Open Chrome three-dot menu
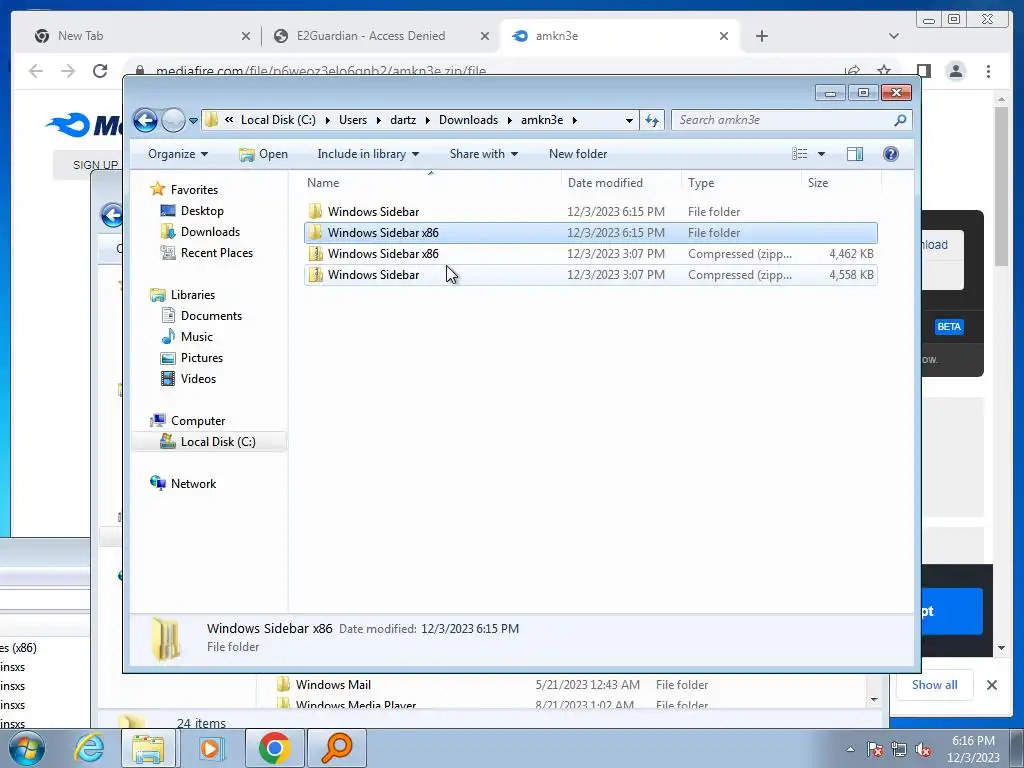Image resolution: width=1024 pixels, height=768 pixels. pyautogui.click(x=989, y=71)
